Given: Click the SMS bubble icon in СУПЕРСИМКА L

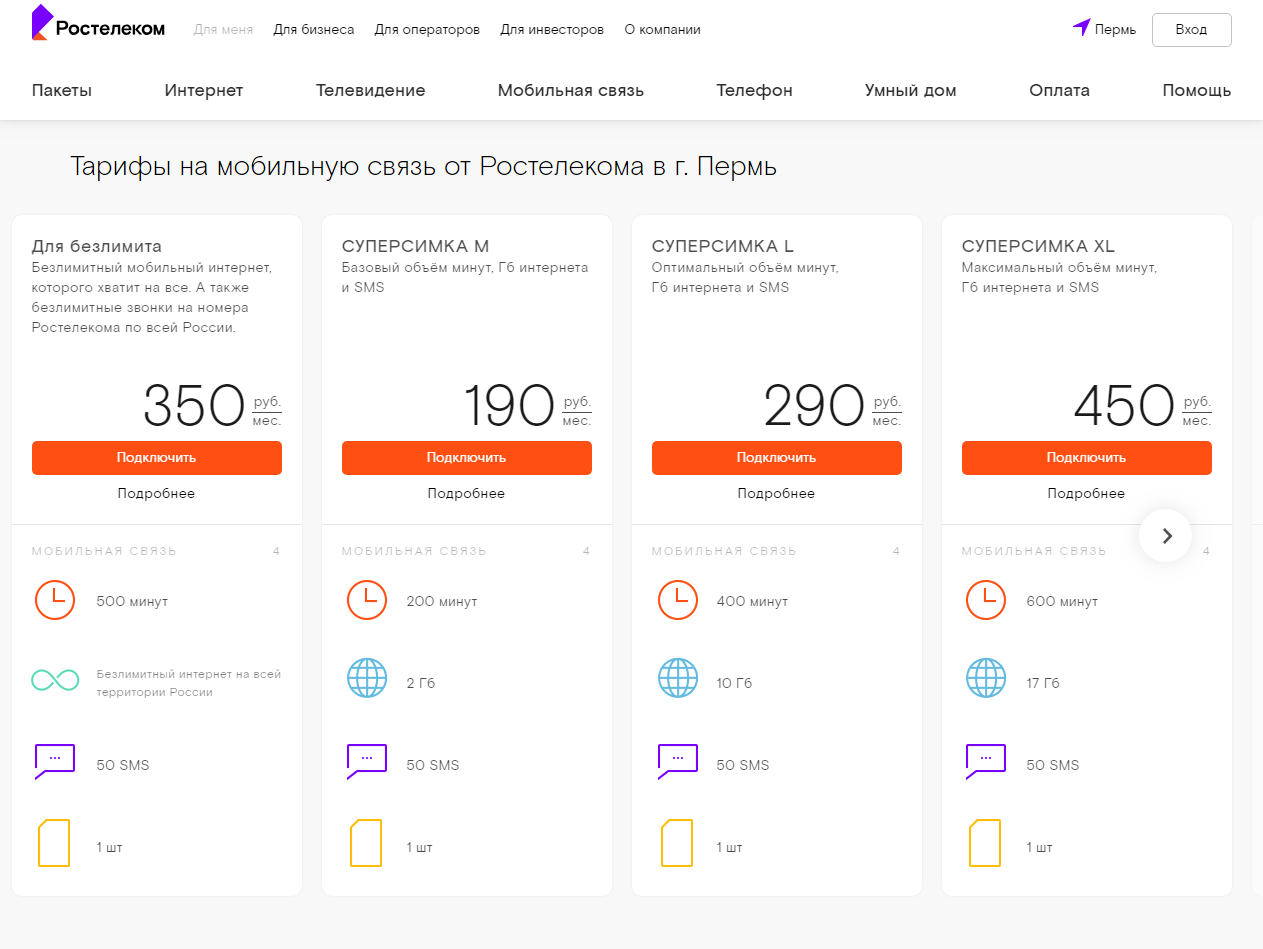Looking at the screenshot, I should pyautogui.click(x=677, y=762).
